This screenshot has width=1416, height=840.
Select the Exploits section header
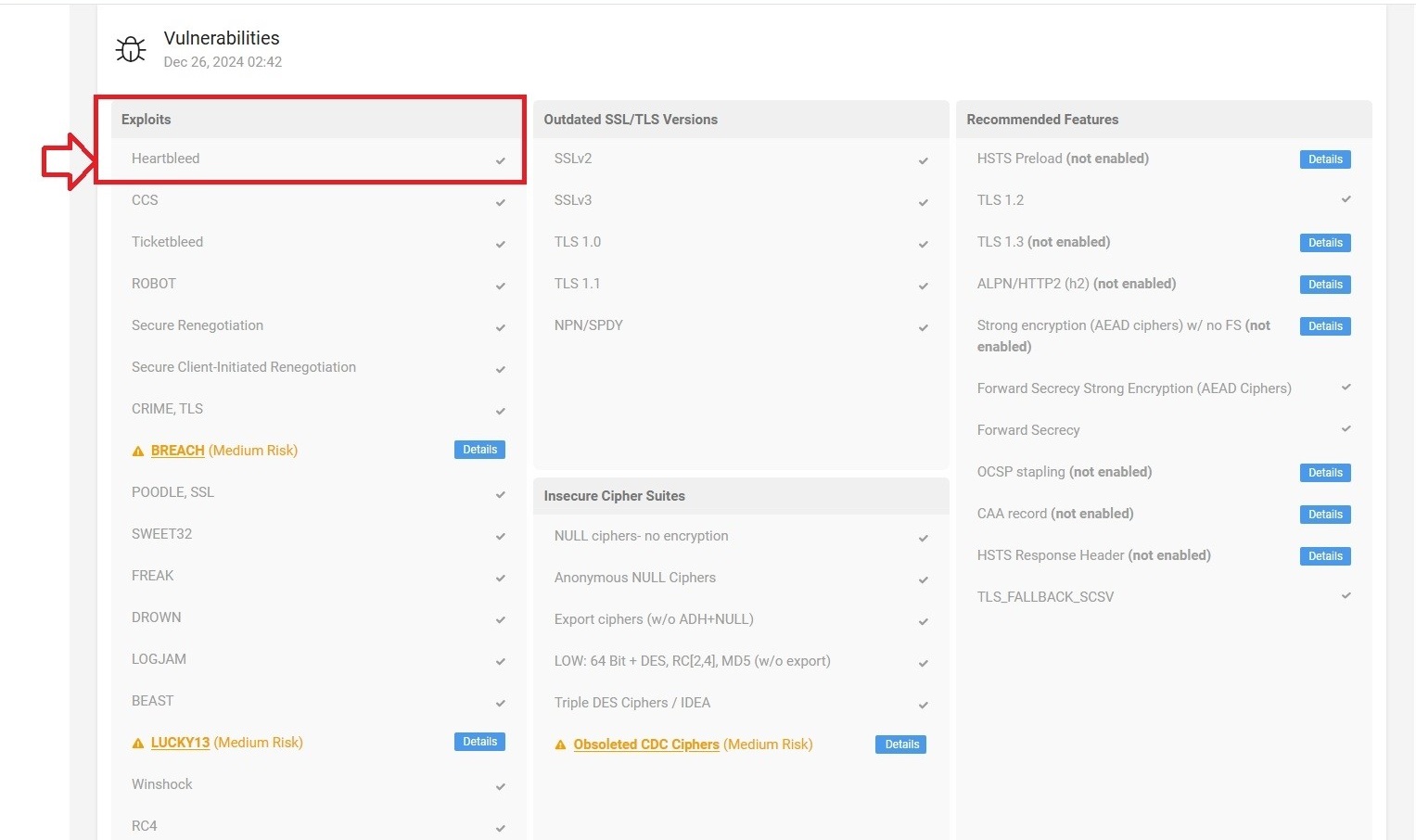pyautogui.click(x=147, y=120)
